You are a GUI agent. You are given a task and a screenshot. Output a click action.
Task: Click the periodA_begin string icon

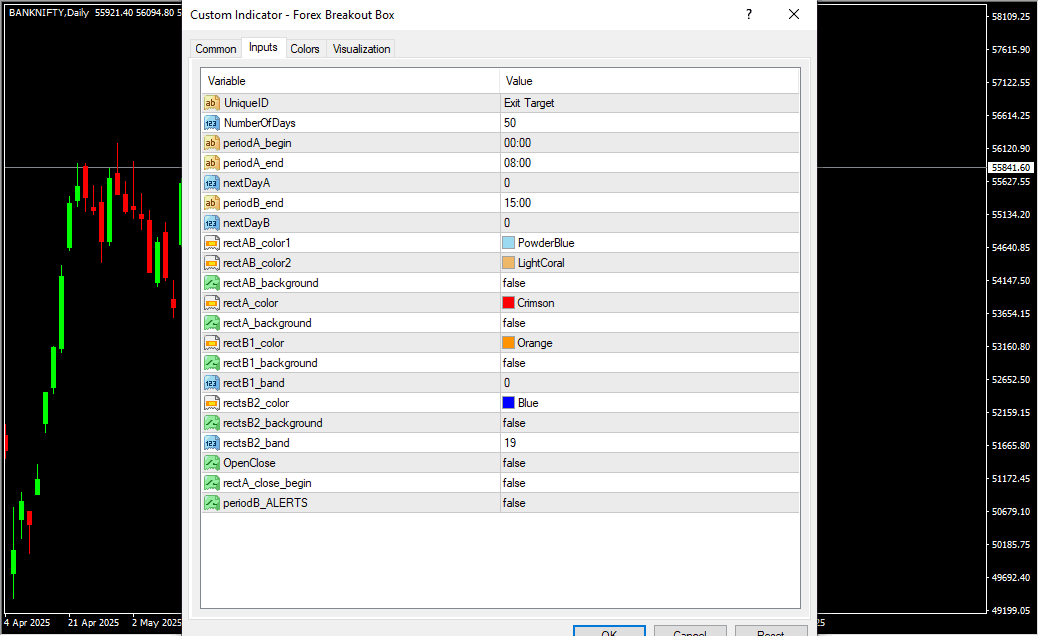click(212, 143)
